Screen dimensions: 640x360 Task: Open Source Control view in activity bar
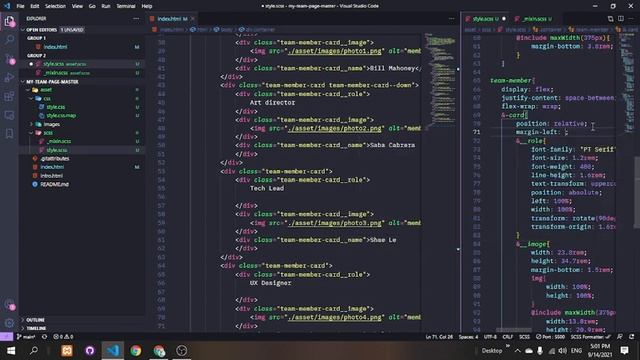tap(9, 59)
